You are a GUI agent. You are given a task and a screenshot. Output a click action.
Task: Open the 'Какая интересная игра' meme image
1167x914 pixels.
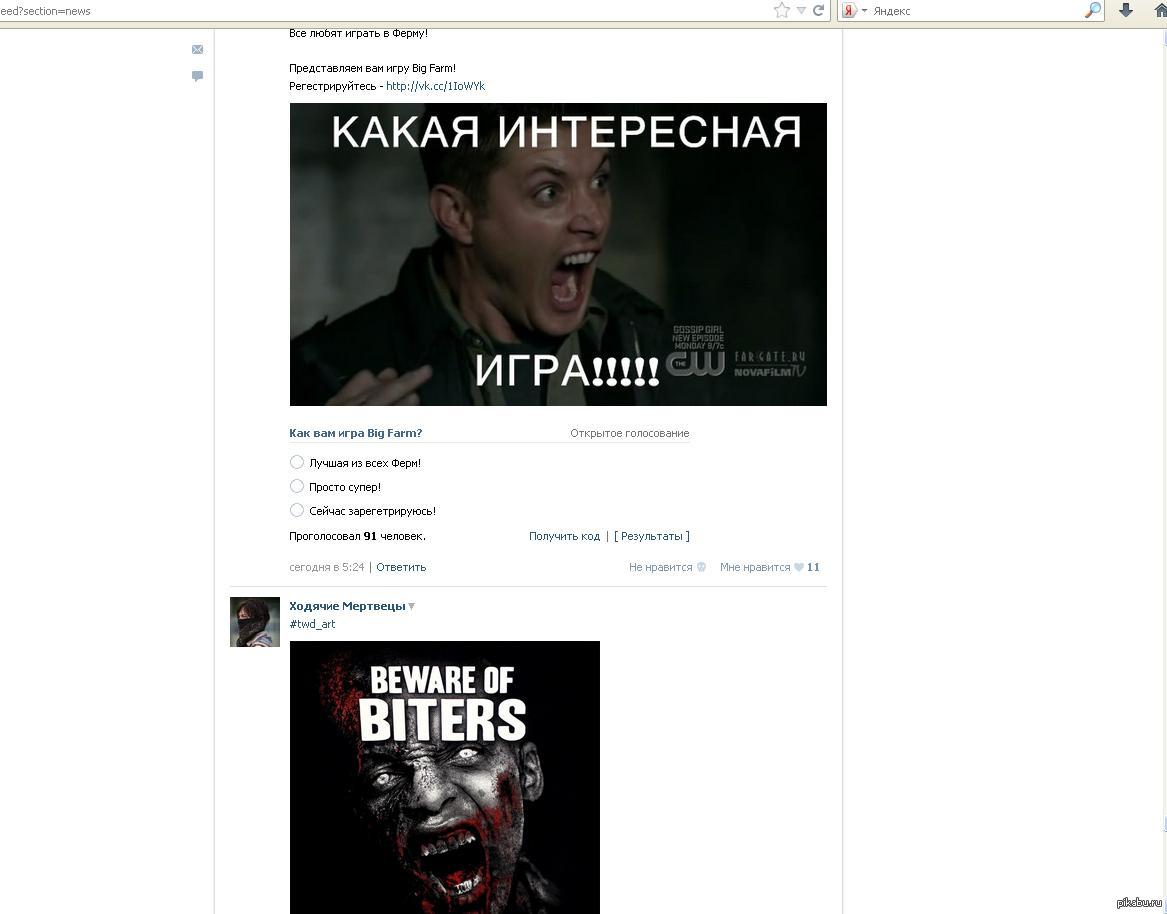(558, 255)
